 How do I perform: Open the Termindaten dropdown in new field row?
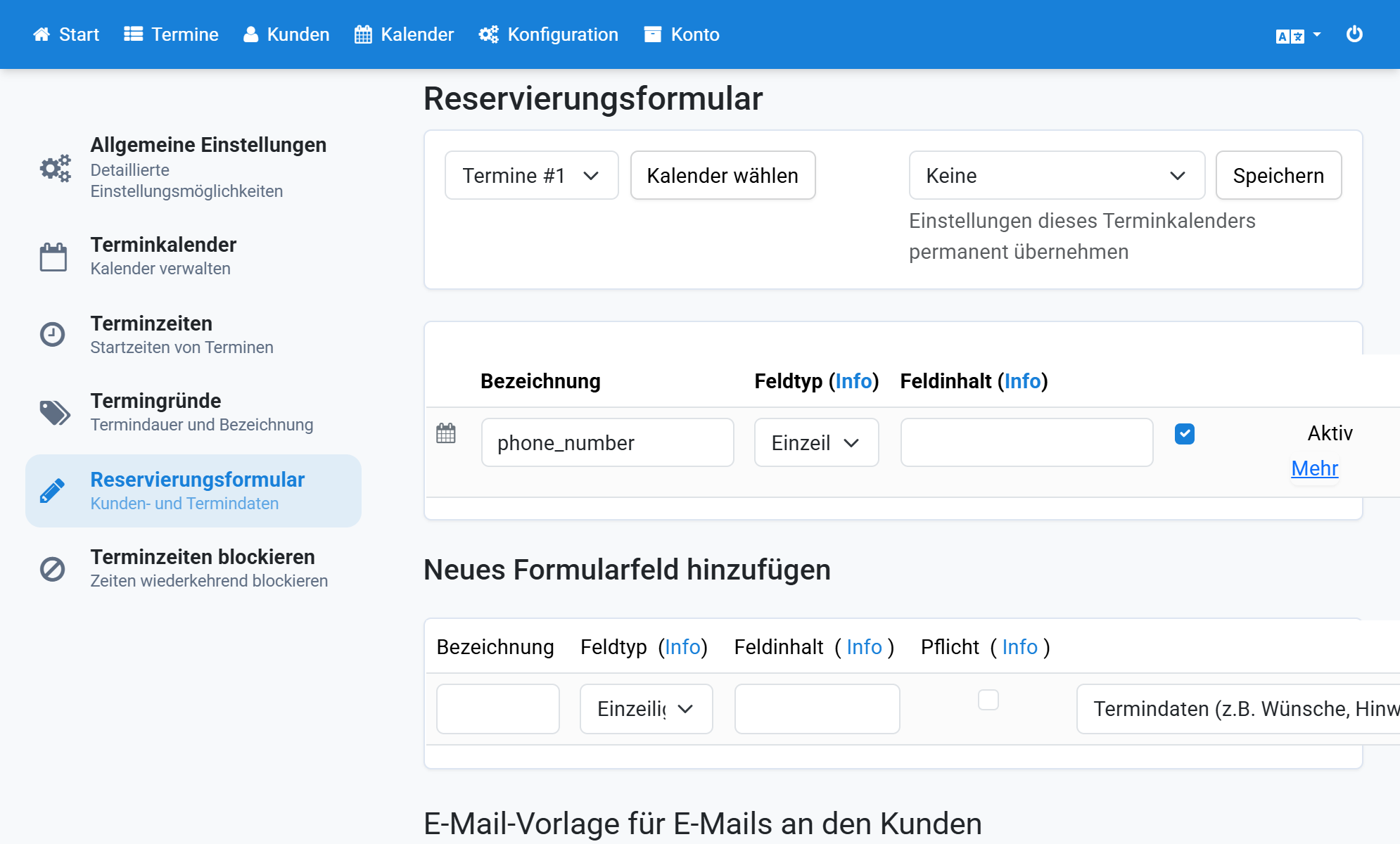point(1238,709)
